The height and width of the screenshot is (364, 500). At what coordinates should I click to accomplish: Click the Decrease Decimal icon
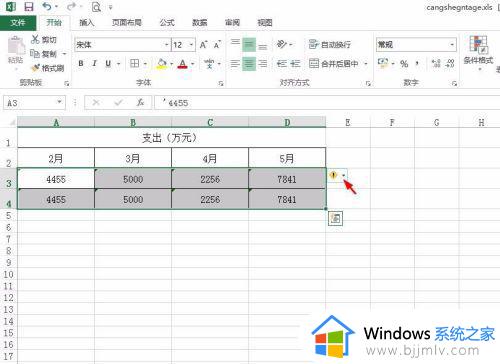(x=450, y=63)
